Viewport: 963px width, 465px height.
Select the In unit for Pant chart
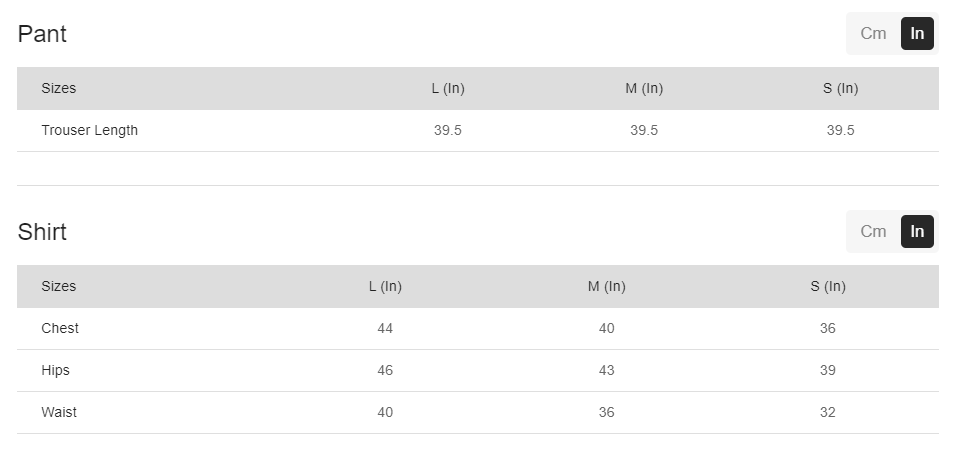point(917,34)
